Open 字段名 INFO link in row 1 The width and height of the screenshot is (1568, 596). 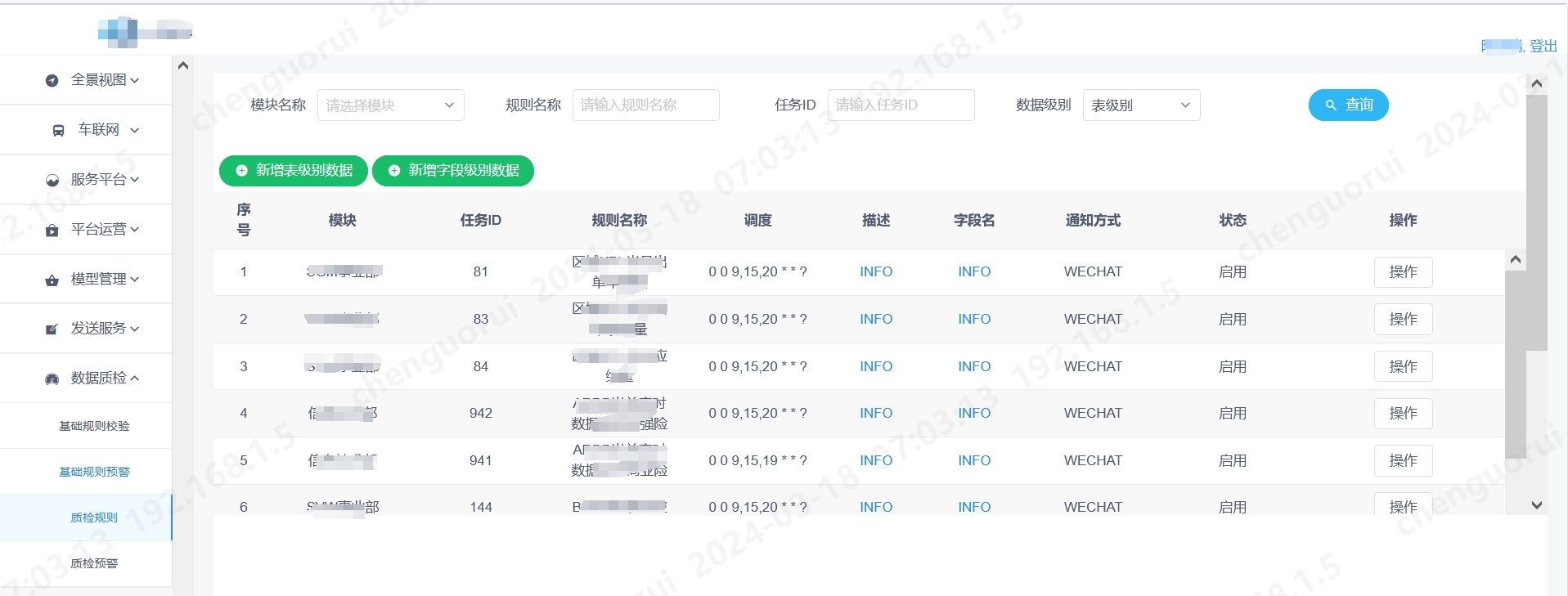pyautogui.click(x=974, y=271)
